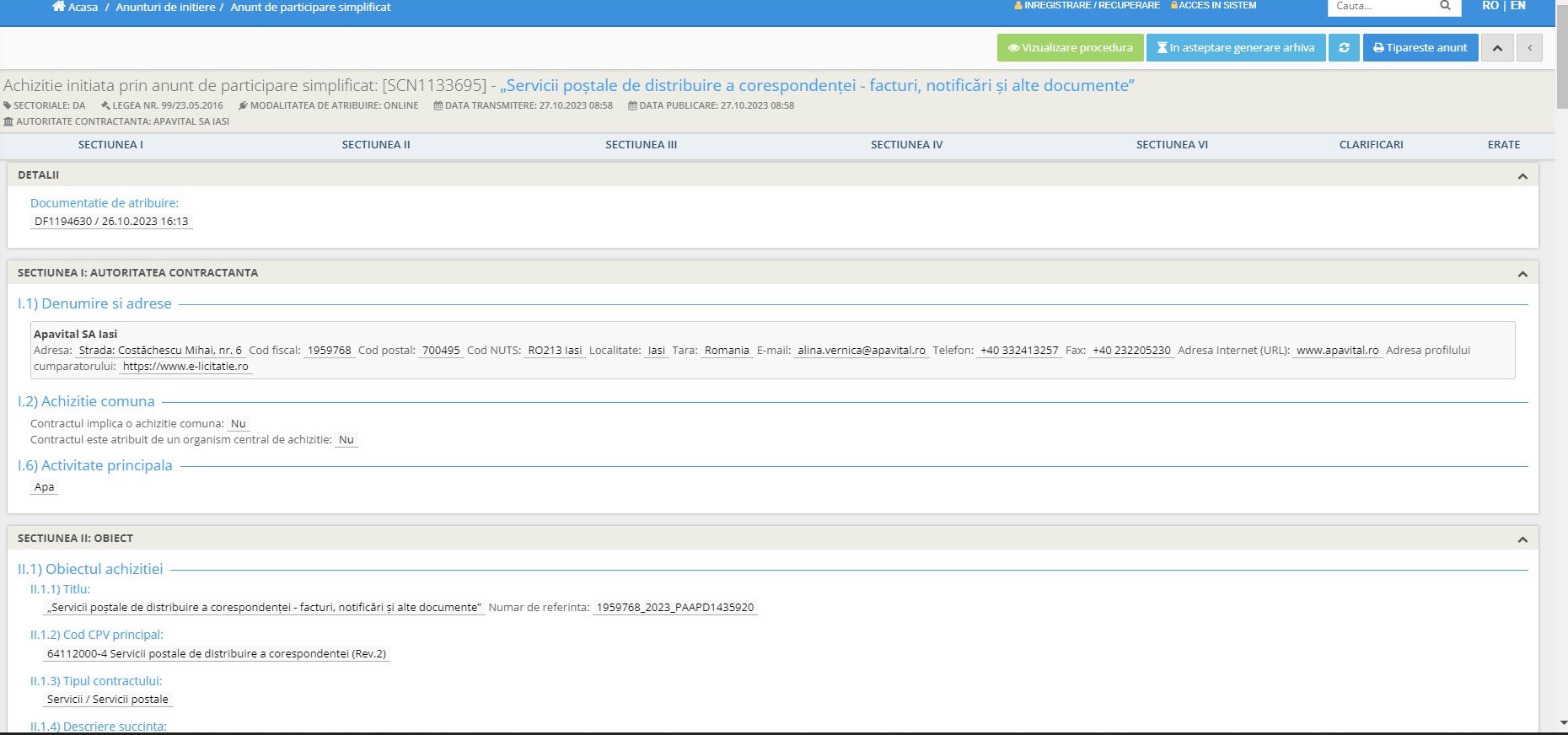The width and height of the screenshot is (1568, 735).
Task: Collapse SECTIUNEA II: OBIECT panel
Action: (x=1522, y=539)
